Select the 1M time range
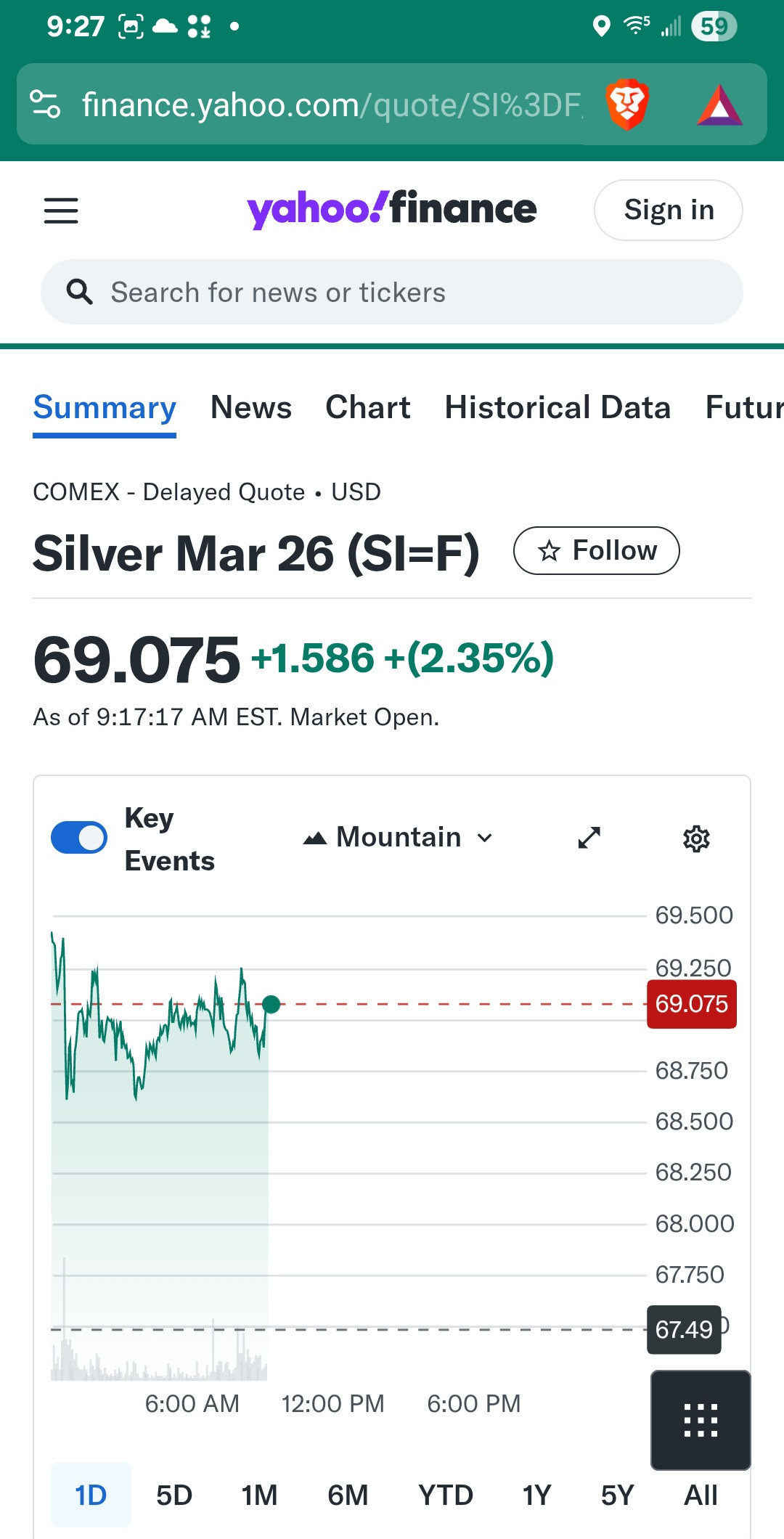This screenshot has width=784, height=1539. 259,1495
